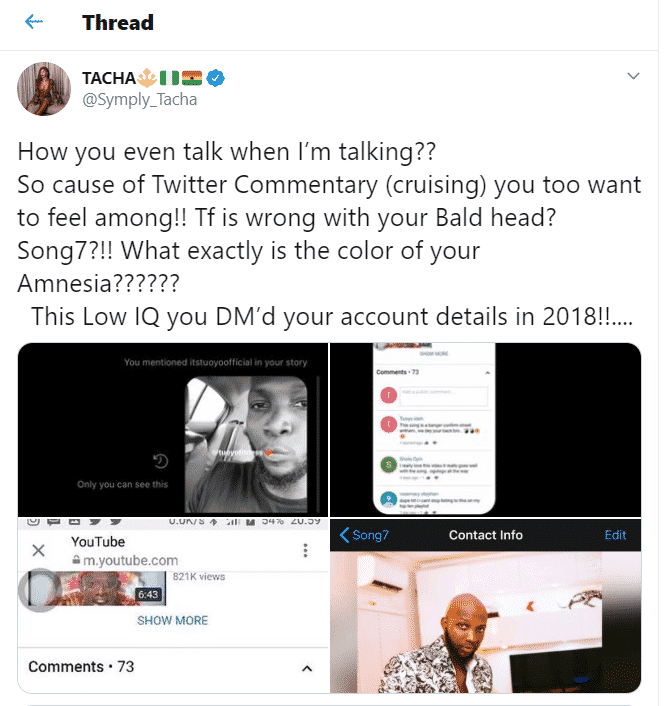Click SHOW MORE under the video

coord(172,620)
